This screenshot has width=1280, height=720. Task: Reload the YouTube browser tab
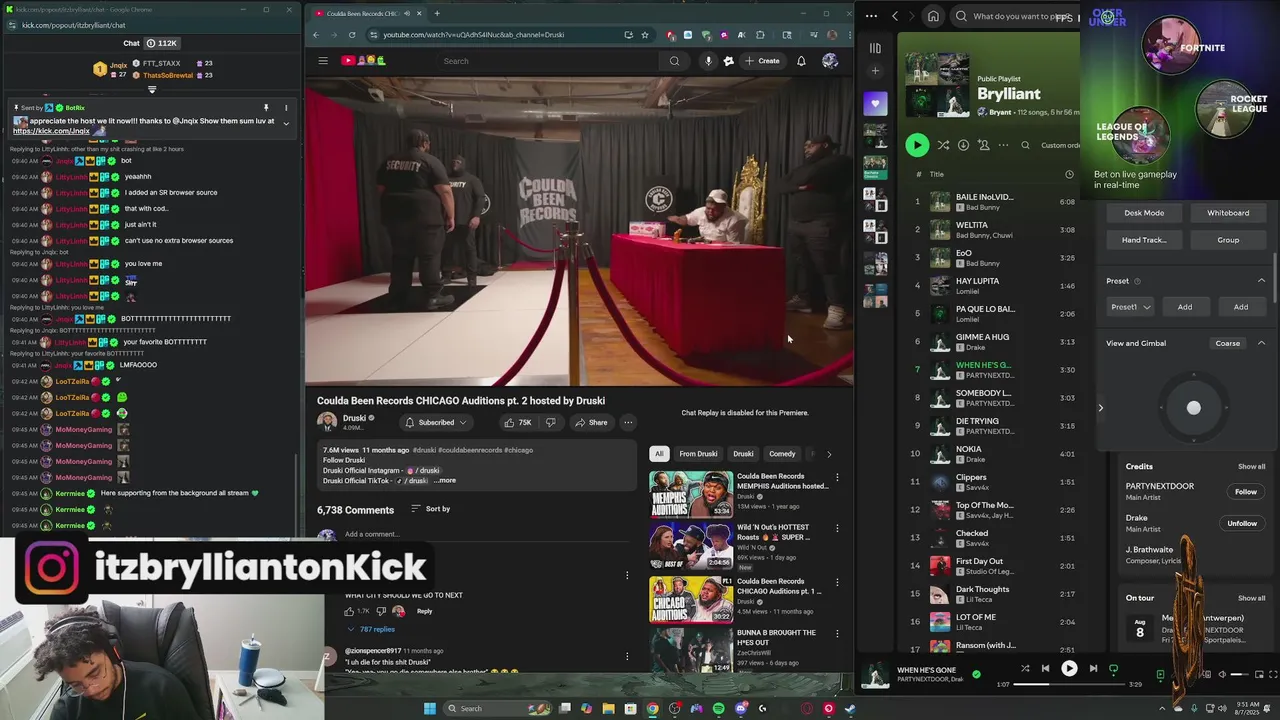[351, 35]
